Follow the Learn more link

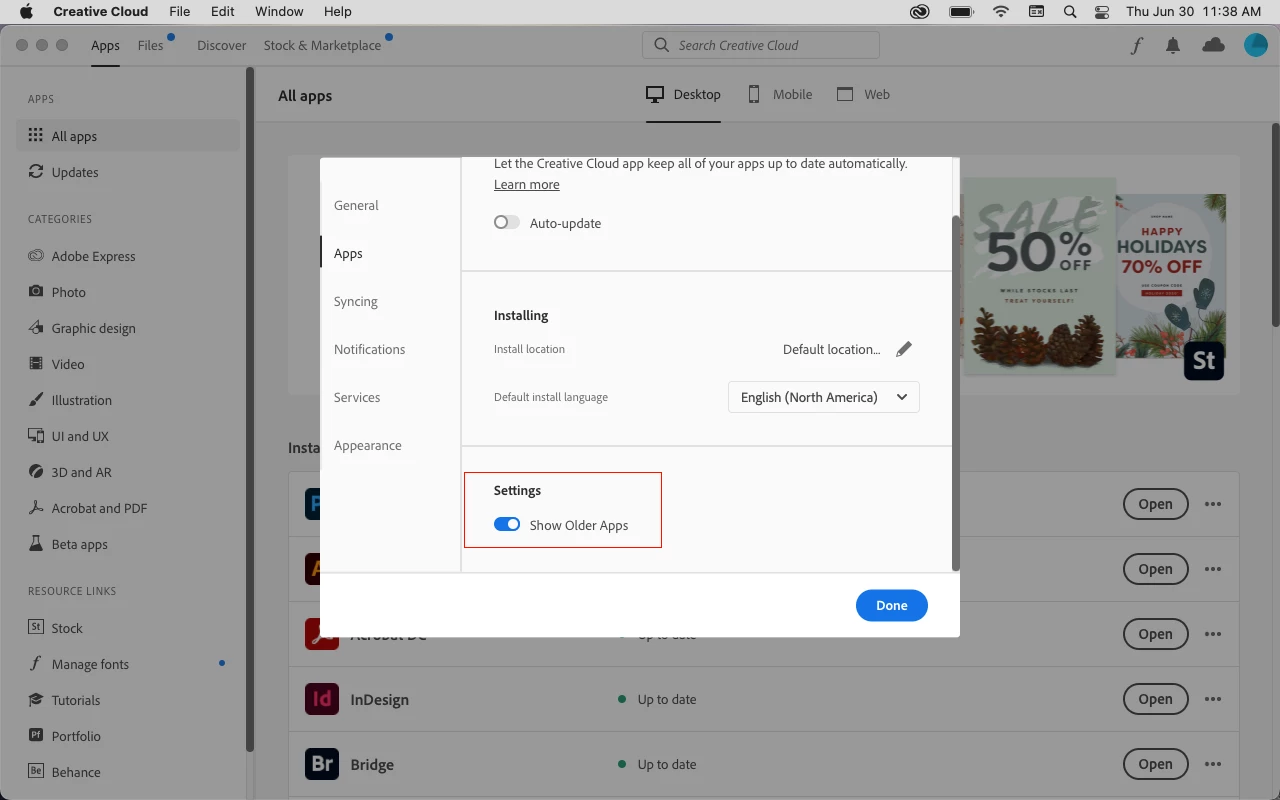(x=527, y=184)
